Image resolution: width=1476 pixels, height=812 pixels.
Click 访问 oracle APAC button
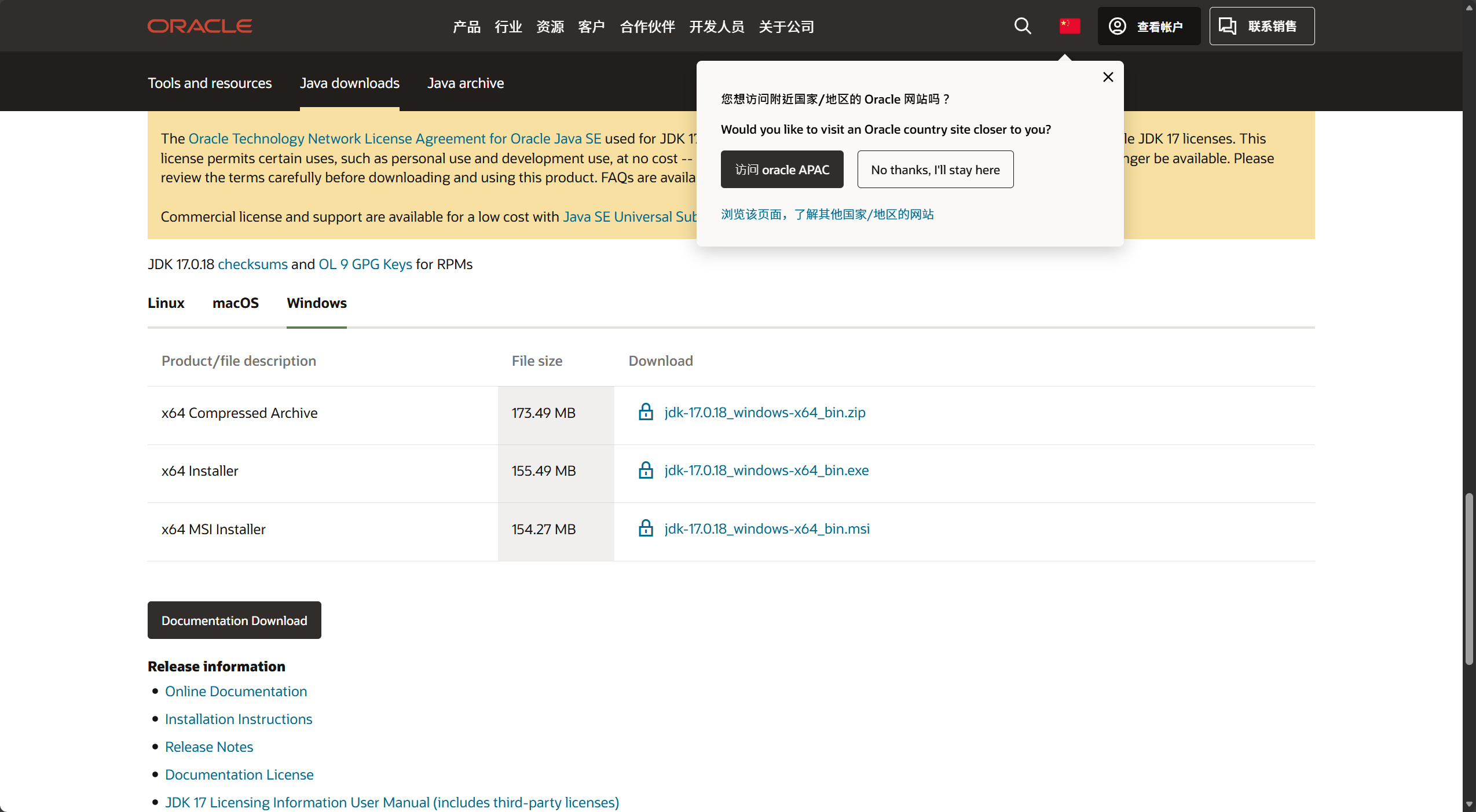(782, 170)
